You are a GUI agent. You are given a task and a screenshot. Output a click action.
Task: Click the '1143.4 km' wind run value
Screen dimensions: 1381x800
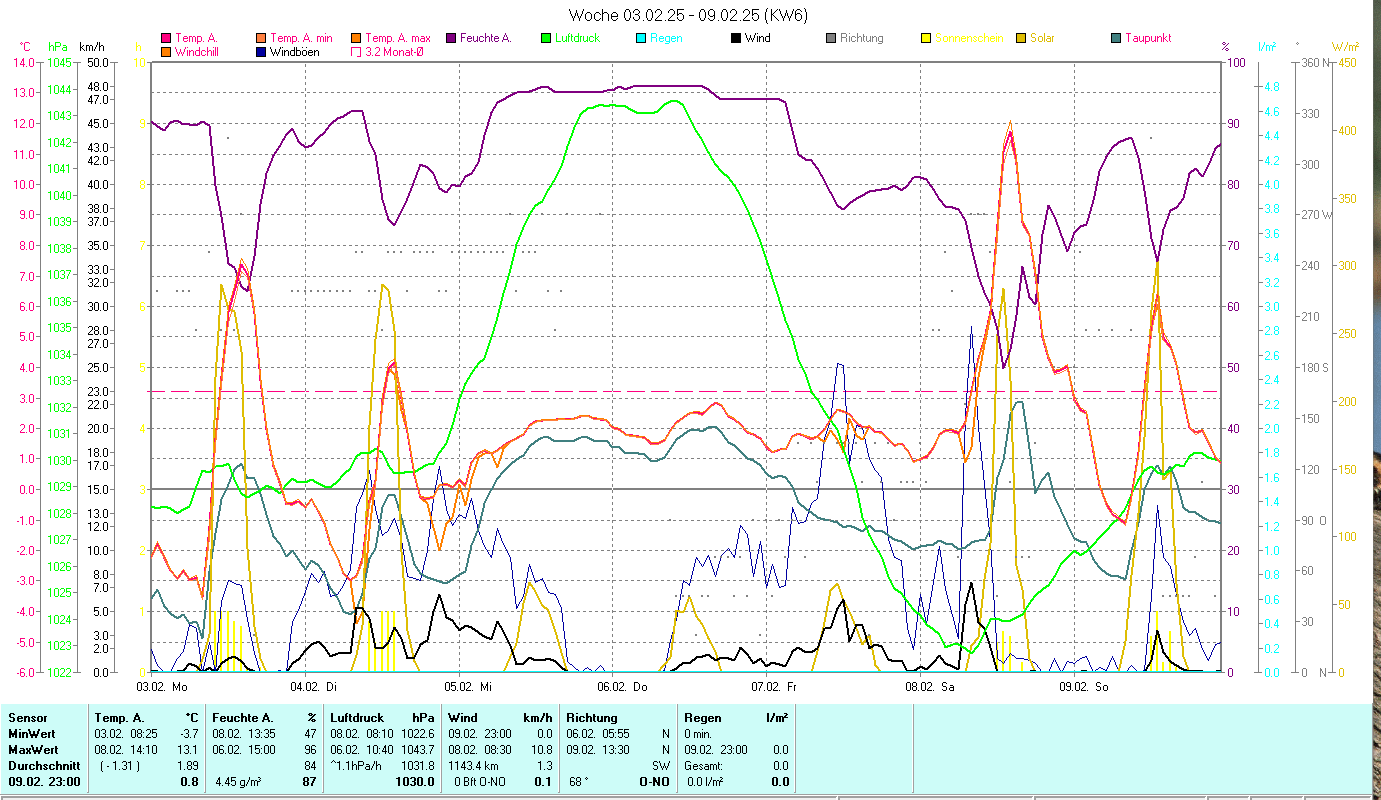pyautogui.click(x=474, y=766)
